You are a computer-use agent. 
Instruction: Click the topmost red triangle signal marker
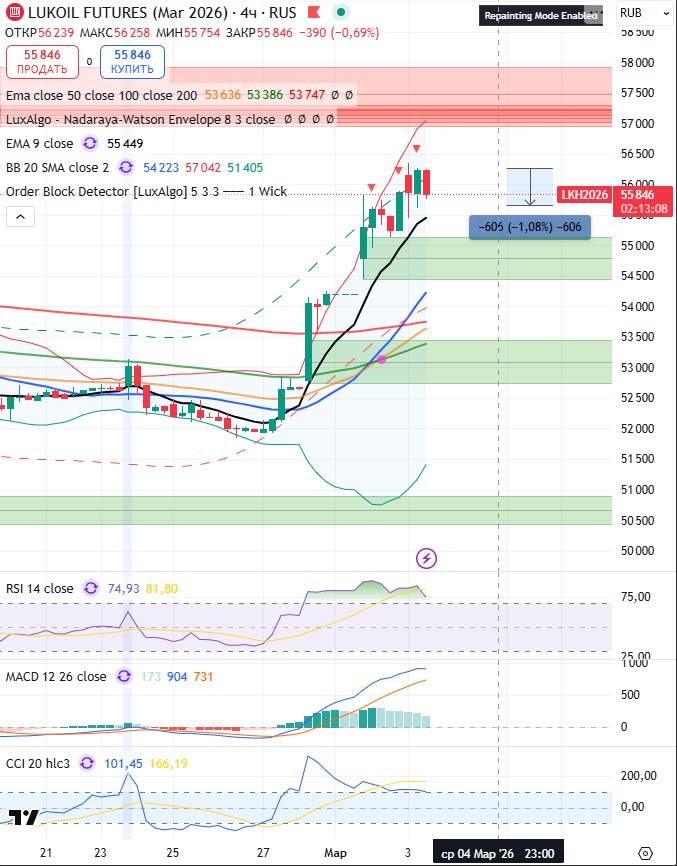[x=417, y=148]
